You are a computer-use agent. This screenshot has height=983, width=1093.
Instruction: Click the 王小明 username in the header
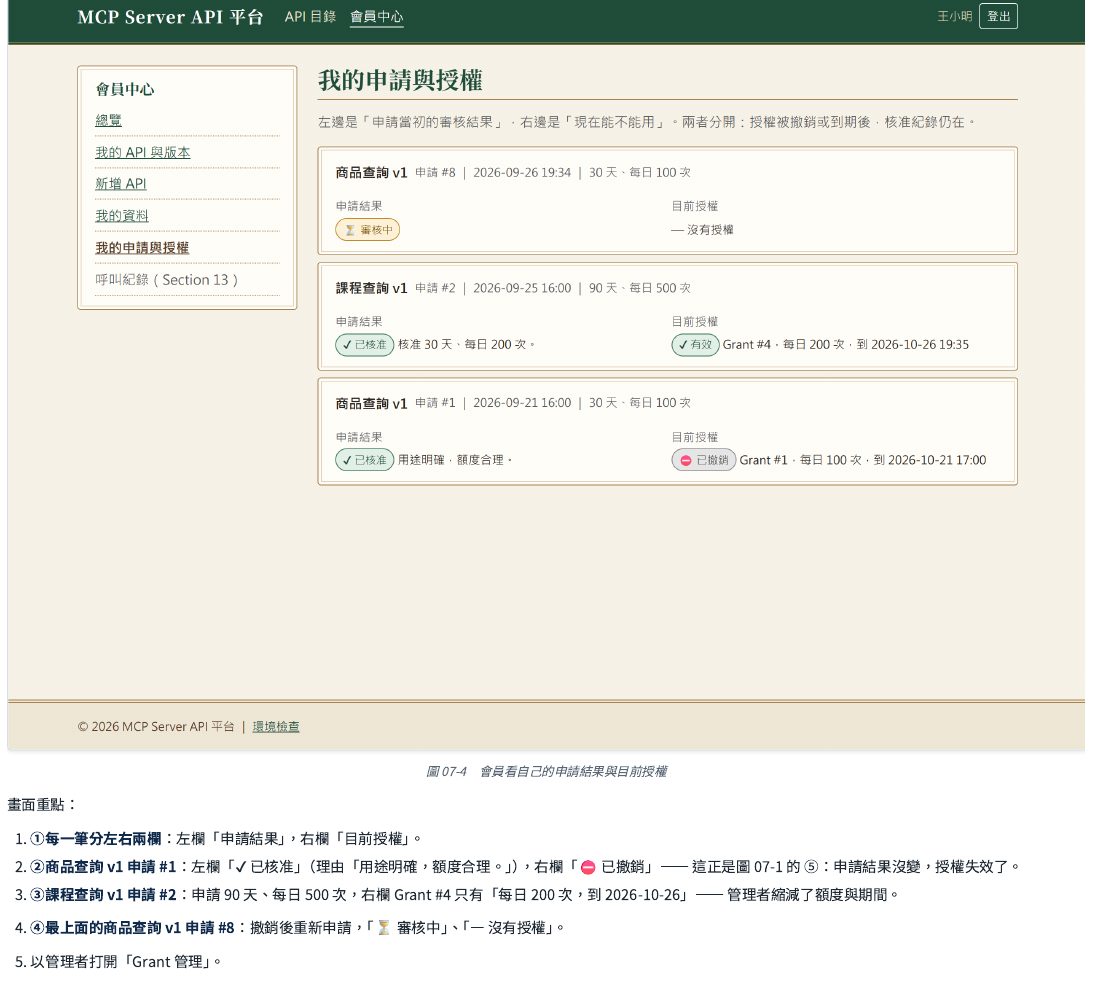(954, 16)
